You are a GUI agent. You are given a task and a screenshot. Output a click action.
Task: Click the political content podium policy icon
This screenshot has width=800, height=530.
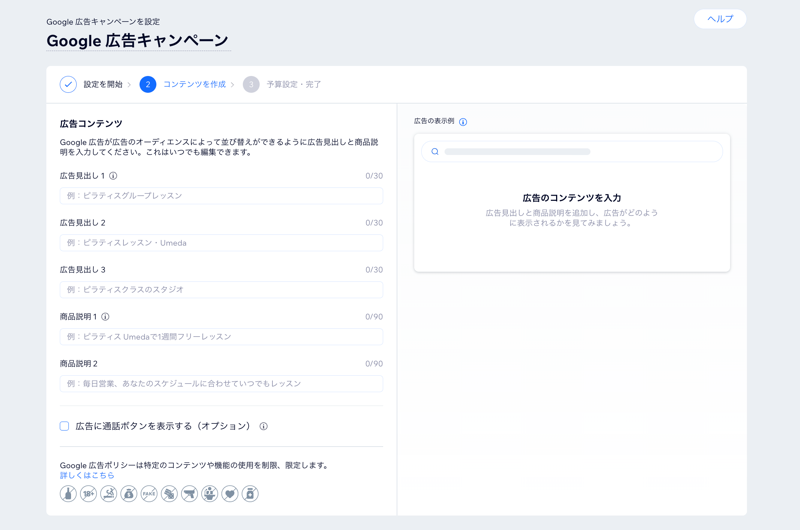coord(210,494)
